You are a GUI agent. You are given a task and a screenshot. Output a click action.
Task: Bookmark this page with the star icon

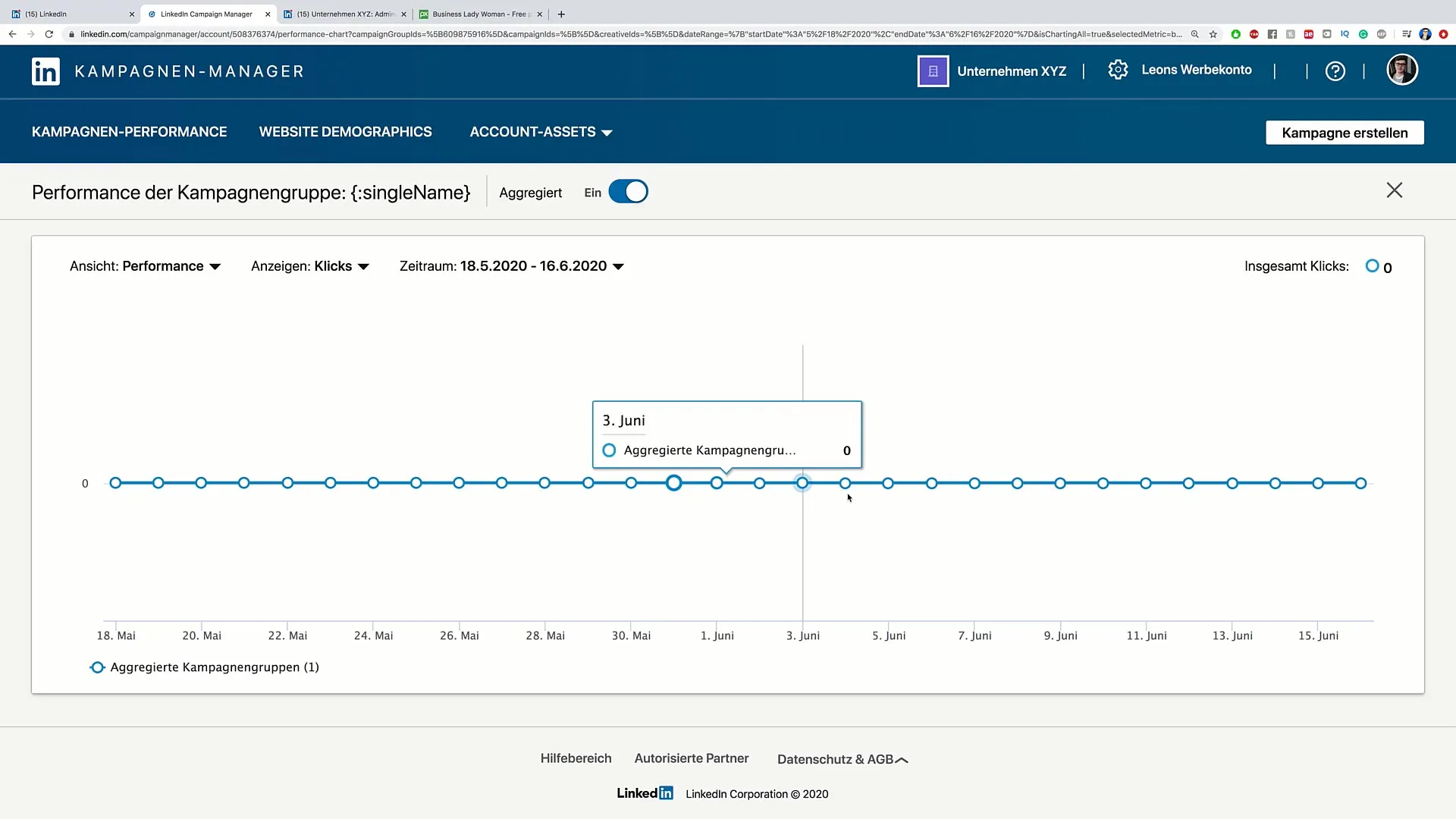coord(1213,34)
